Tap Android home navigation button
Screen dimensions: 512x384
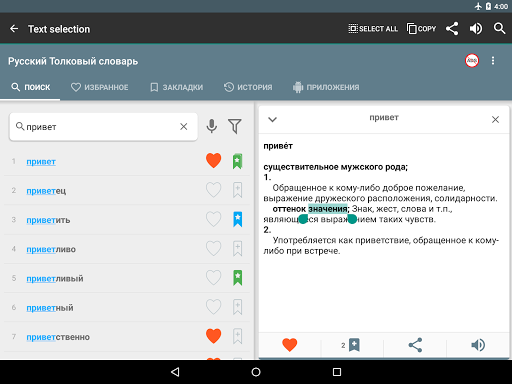click(256, 372)
